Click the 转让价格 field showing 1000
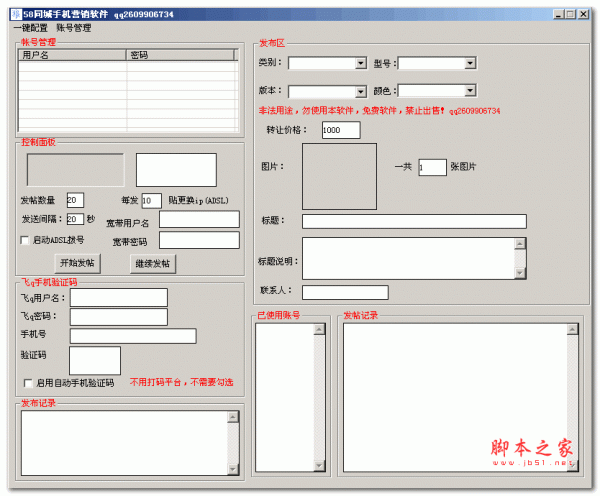This screenshot has width=600, height=496. 341,130
